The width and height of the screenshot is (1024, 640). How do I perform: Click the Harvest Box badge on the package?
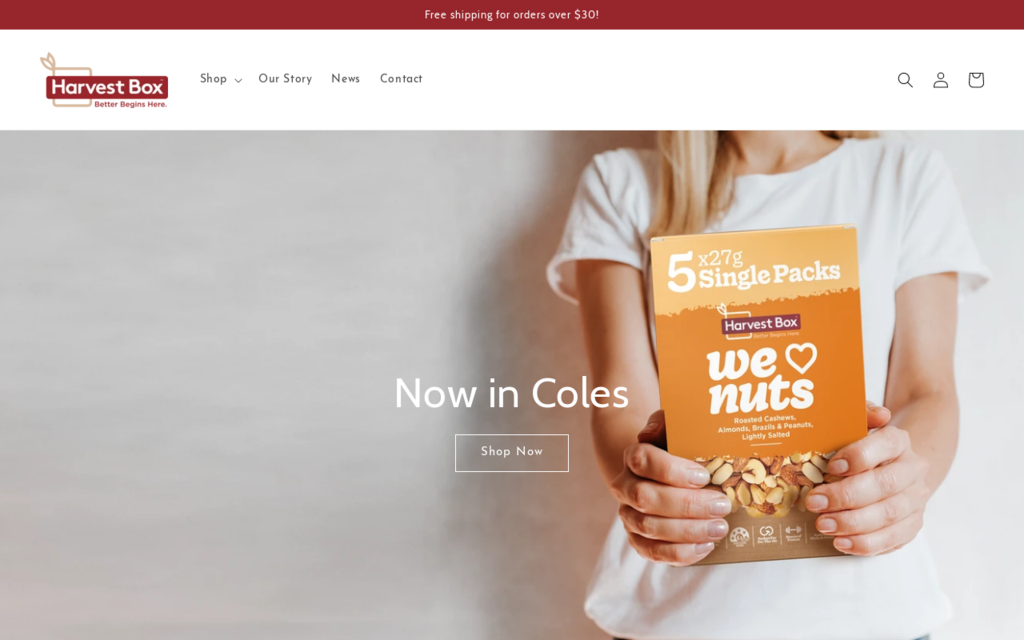pos(760,323)
